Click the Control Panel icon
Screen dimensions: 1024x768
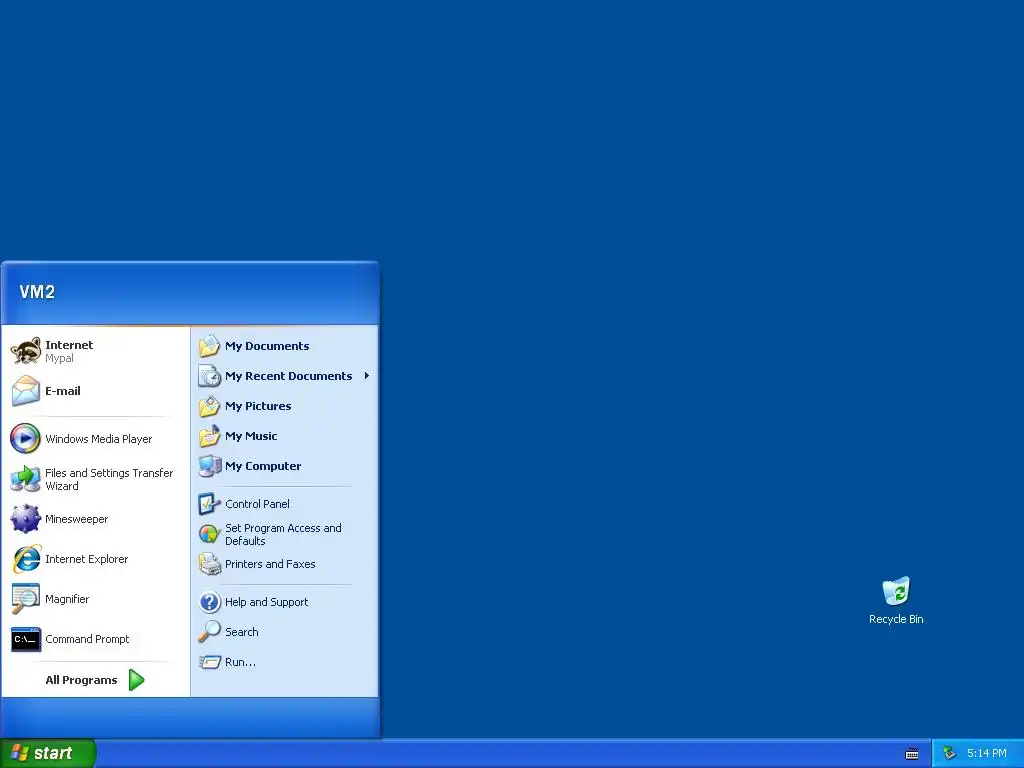210,504
